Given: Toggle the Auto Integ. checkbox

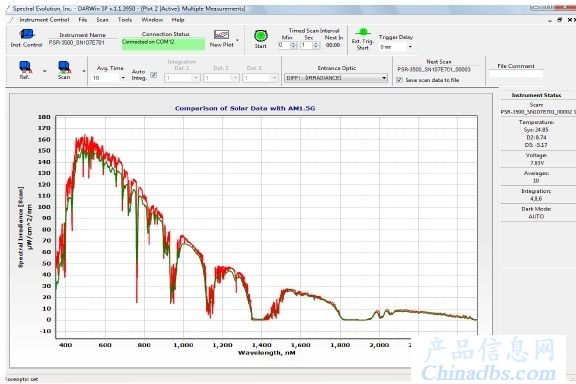Looking at the screenshot, I should (154, 75).
